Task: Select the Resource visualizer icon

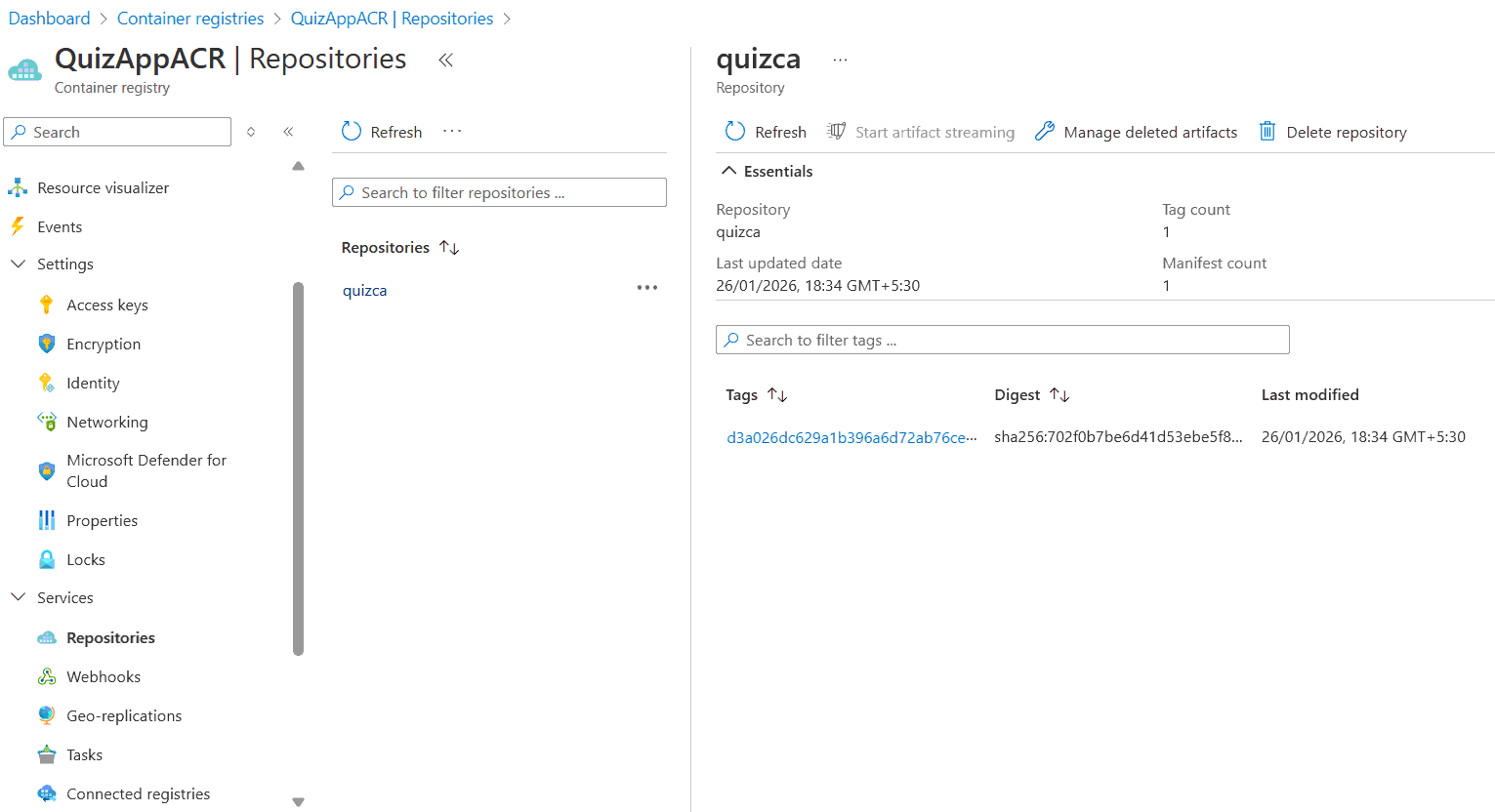Action: pyautogui.click(x=20, y=186)
